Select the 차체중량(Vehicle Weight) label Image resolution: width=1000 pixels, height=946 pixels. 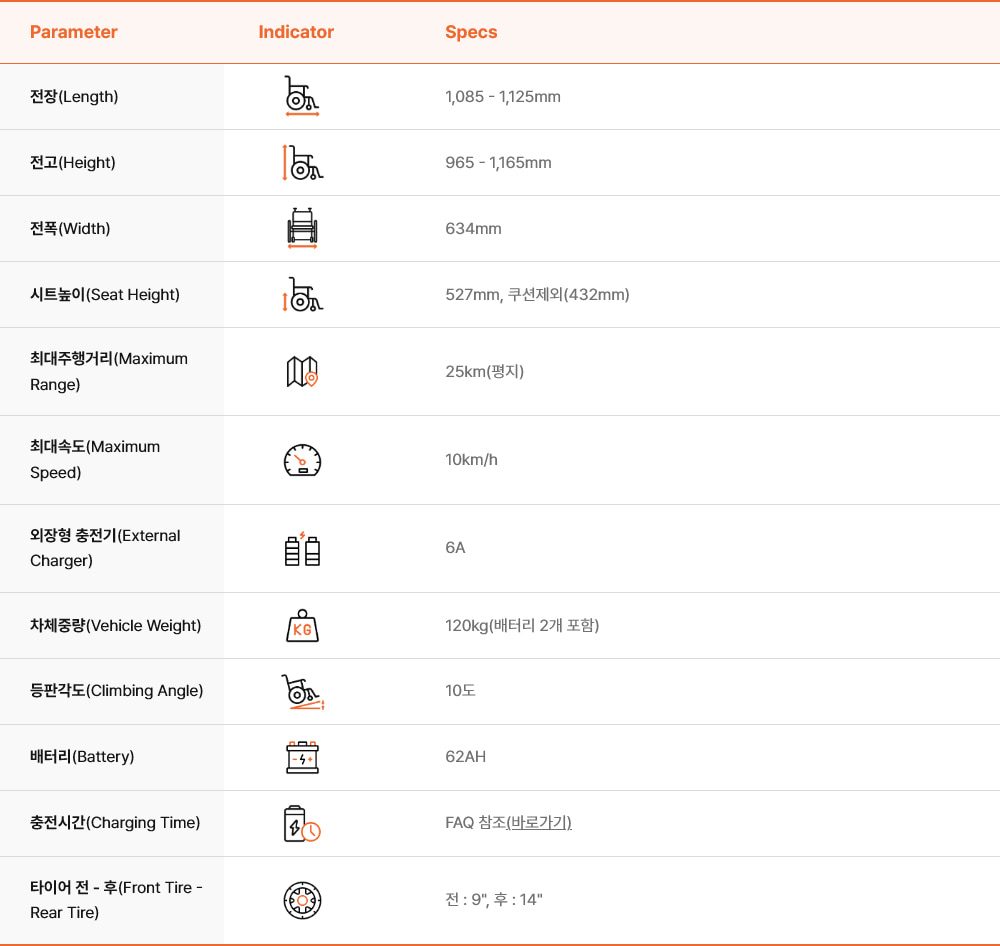[115, 625]
